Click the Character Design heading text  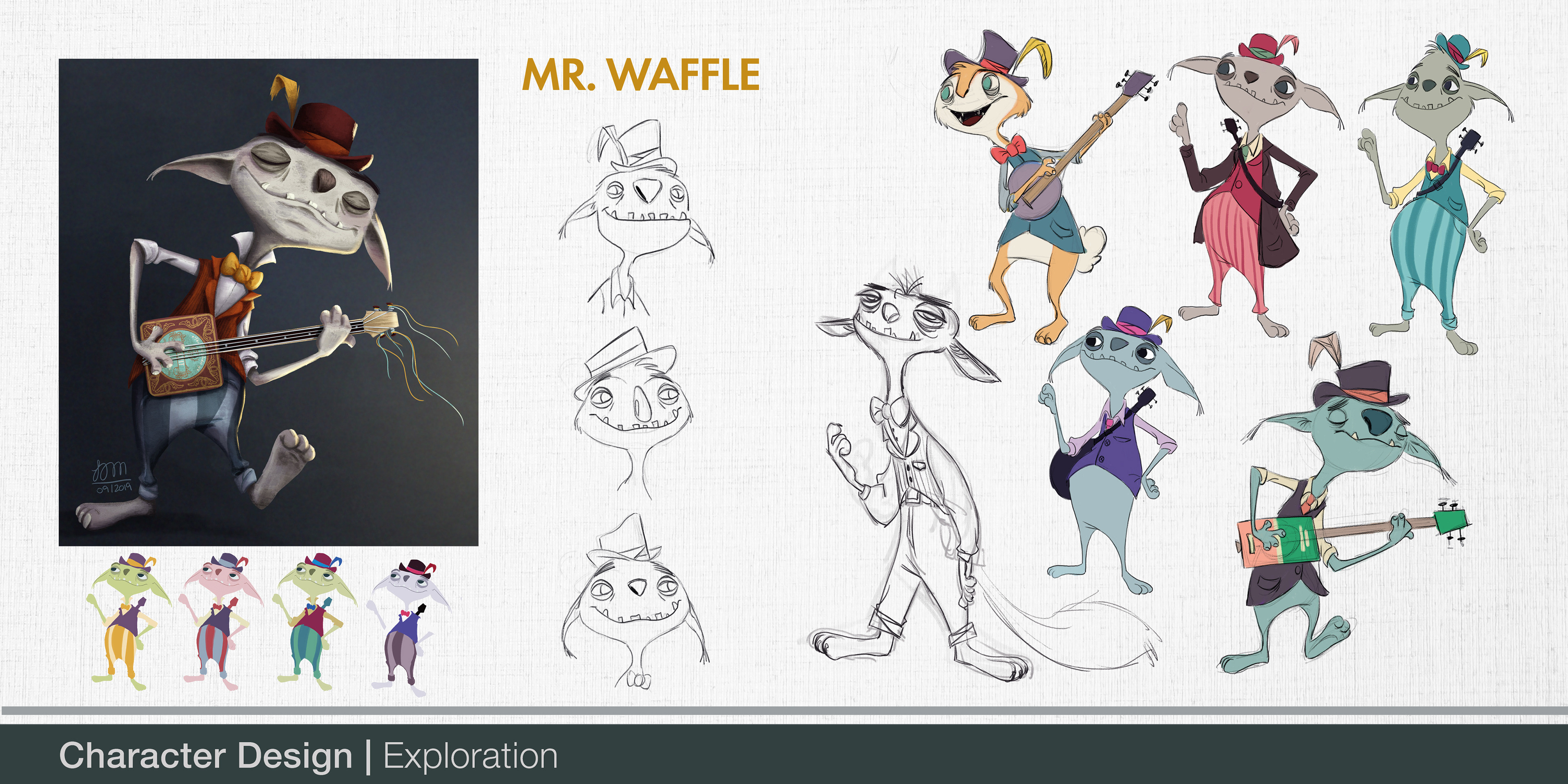pyautogui.click(x=206, y=756)
